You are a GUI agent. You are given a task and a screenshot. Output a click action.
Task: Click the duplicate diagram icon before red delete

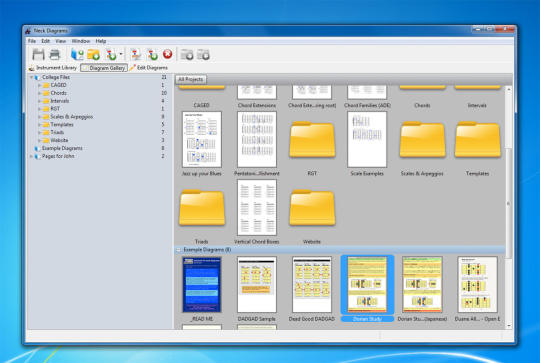click(x=152, y=54)
